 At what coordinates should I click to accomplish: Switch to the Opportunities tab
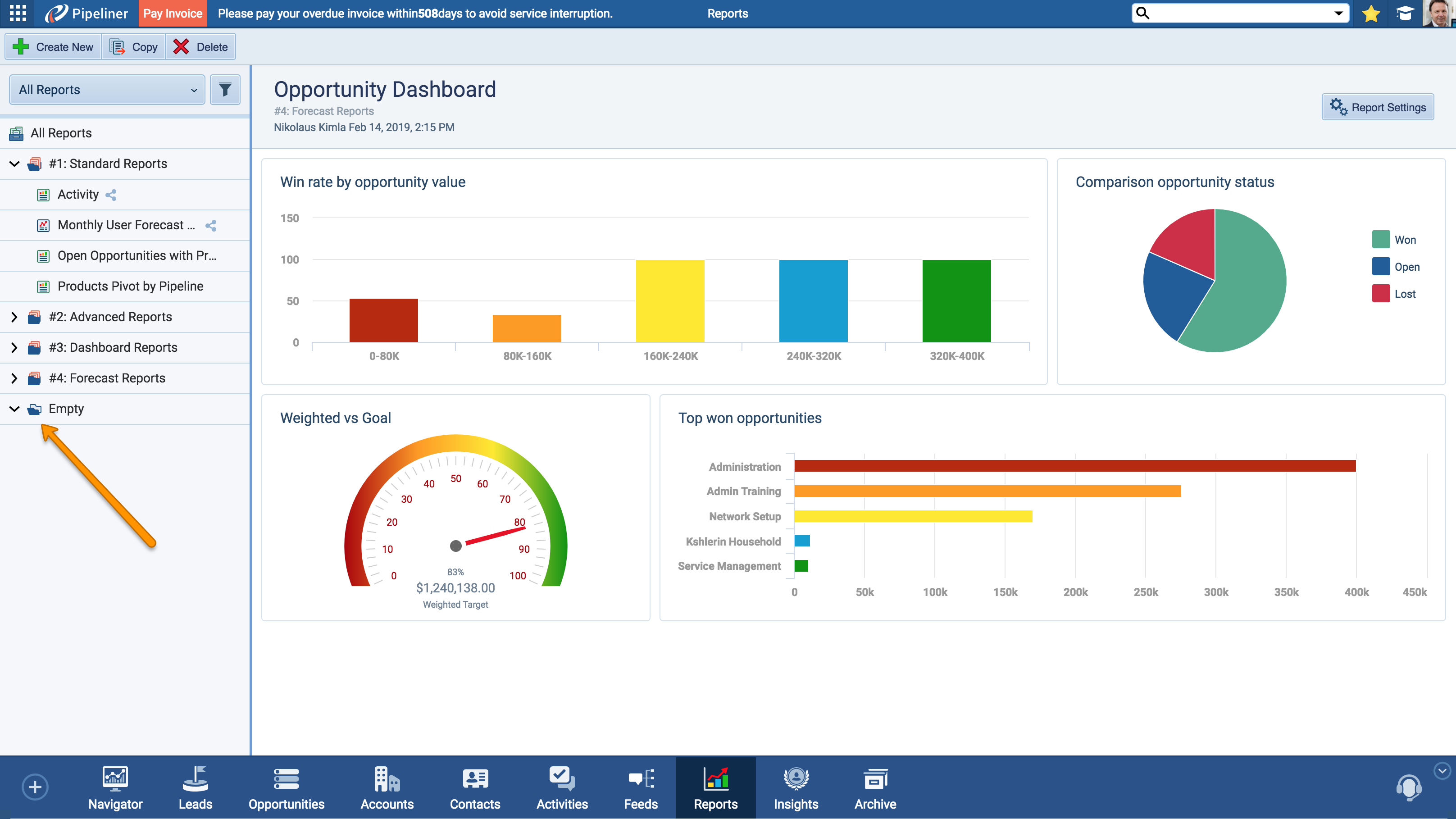click(286, 787)
